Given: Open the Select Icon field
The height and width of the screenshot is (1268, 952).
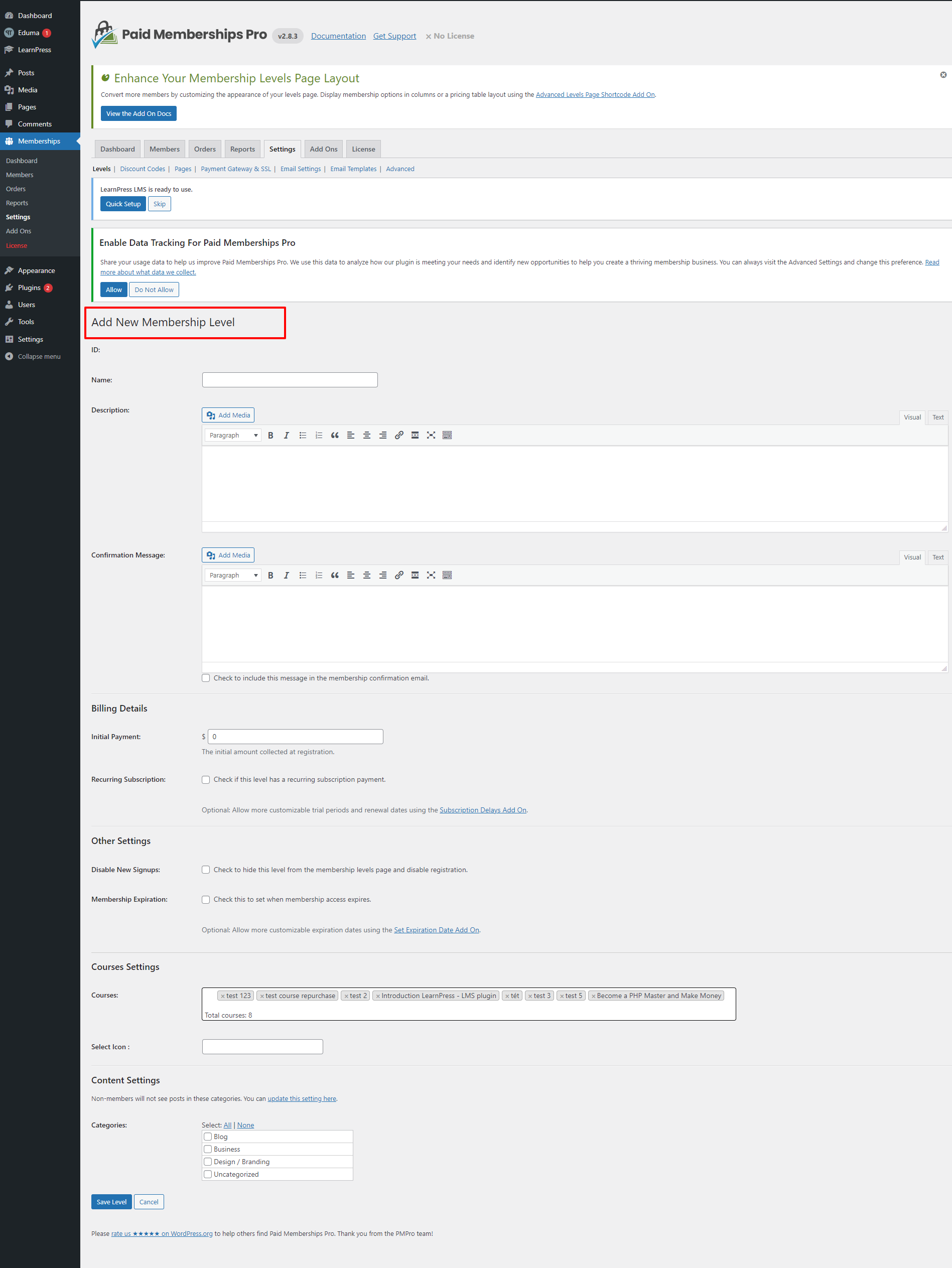Looking at the screenshot, I should (262, 1047).
